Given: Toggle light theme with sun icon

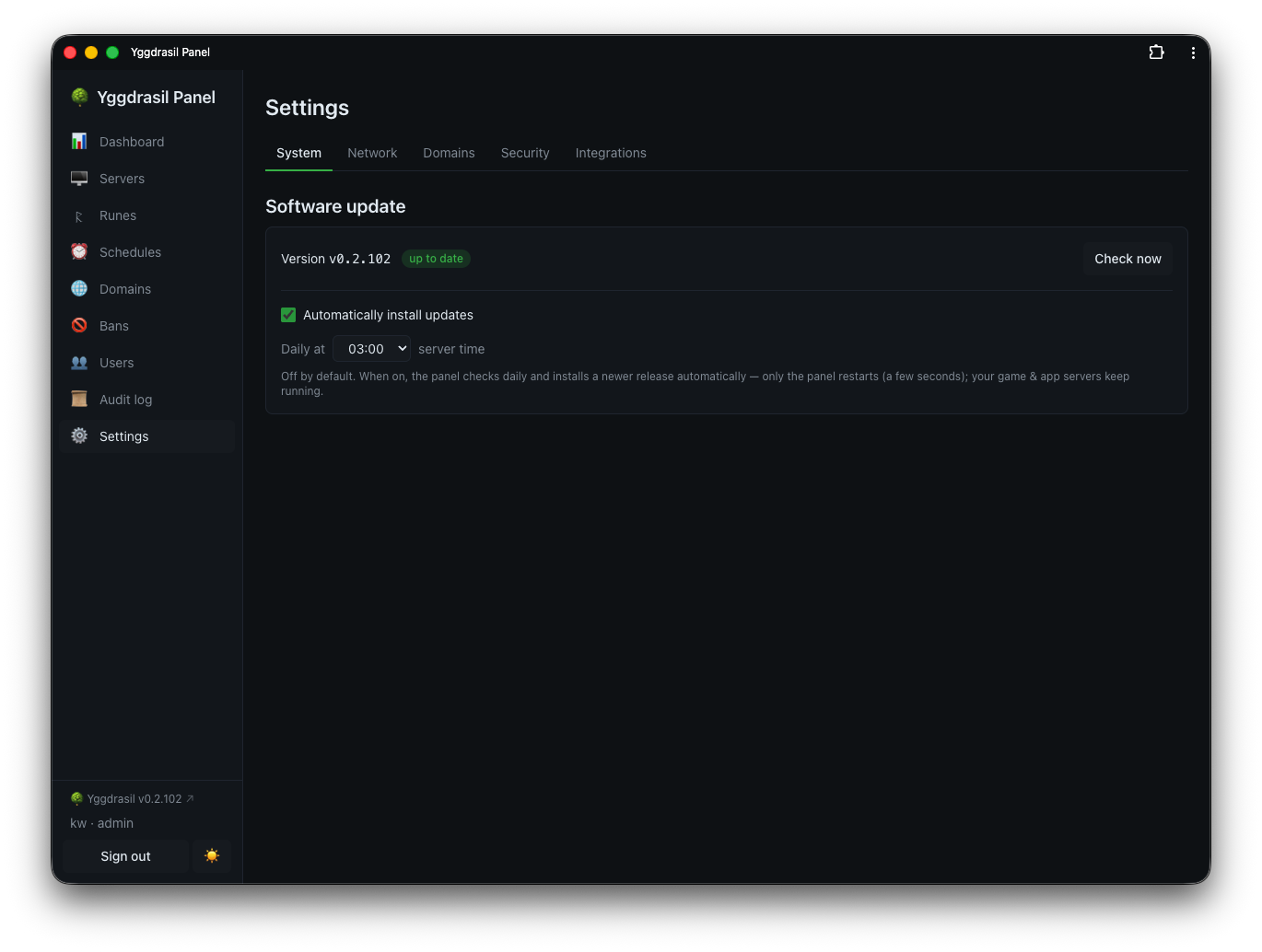Looking at the screenshot, I should pyautogui.click(x=212, y=856).
